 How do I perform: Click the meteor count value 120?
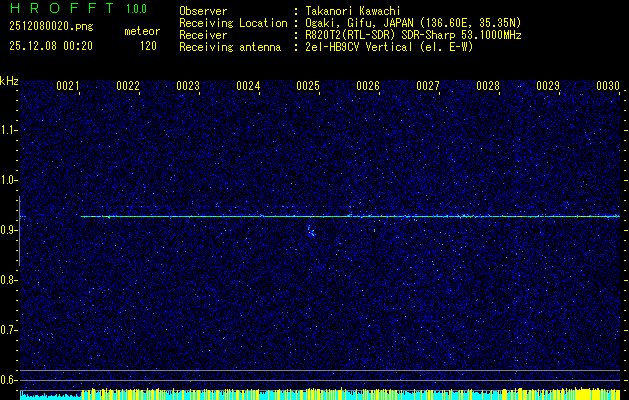tap(148, 46)
